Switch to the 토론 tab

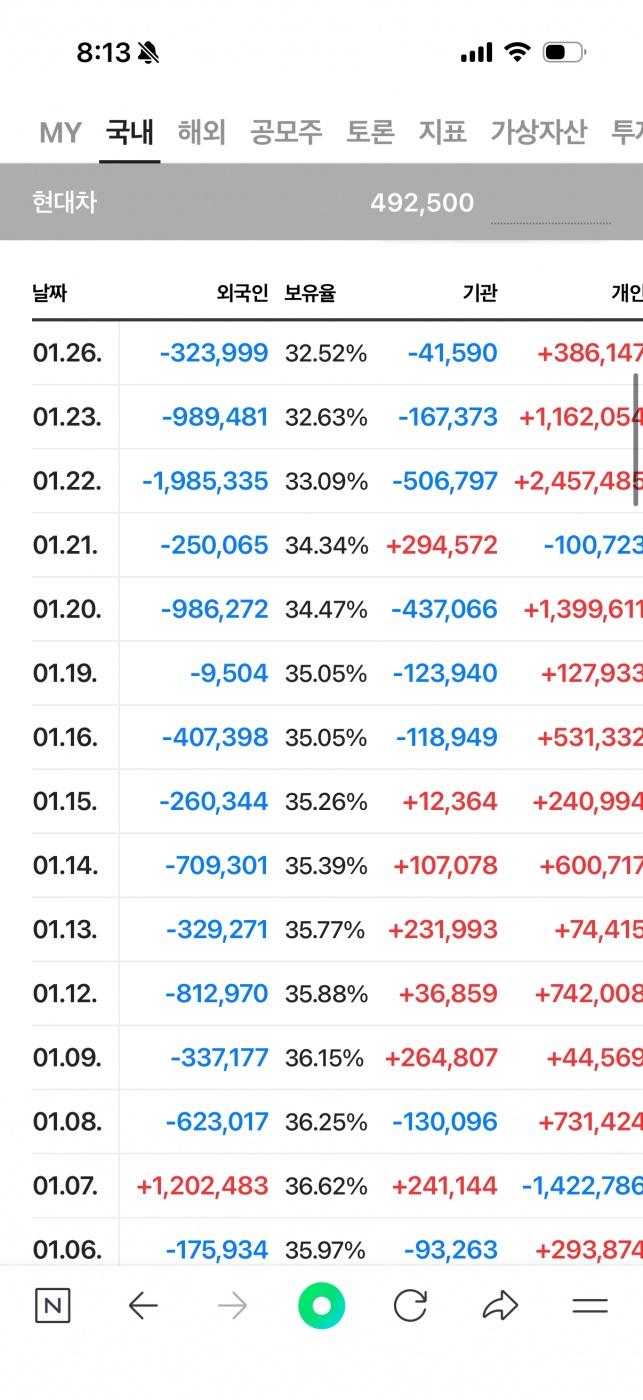coord(370,132)
